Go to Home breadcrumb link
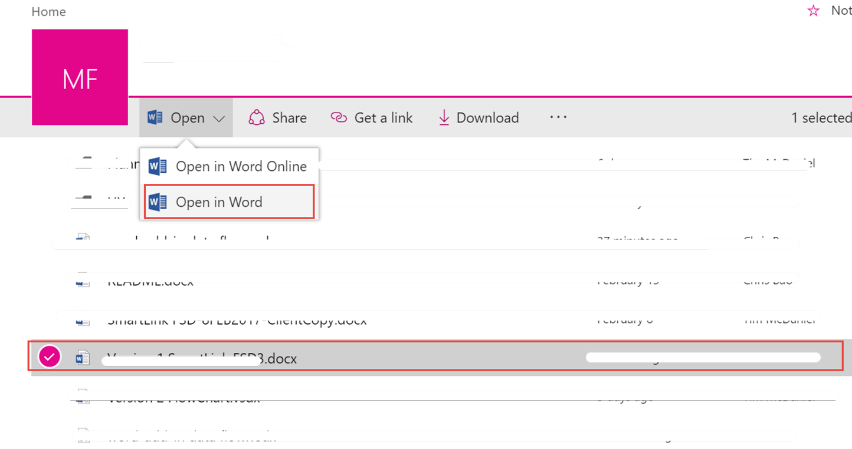Viewport: 852px width, 449px height. pyautogui.click(x=49, y=12)
